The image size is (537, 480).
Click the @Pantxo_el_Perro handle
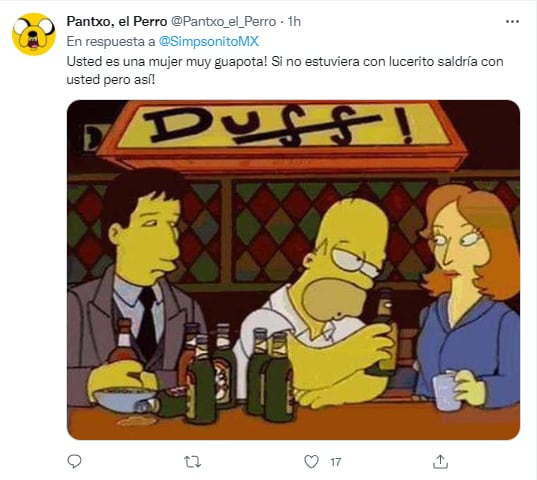tap(223, 22)
